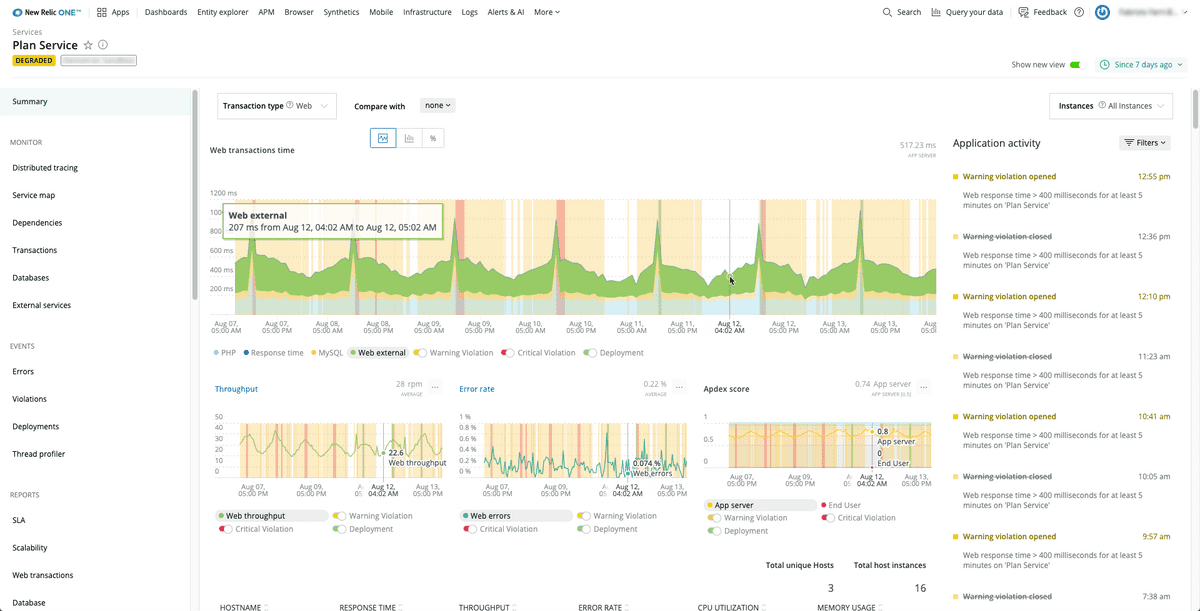Select the MySQL legend color dot
Image resolution: width=1200 pixels, height=611 pixels.
[x=314, y=353]
